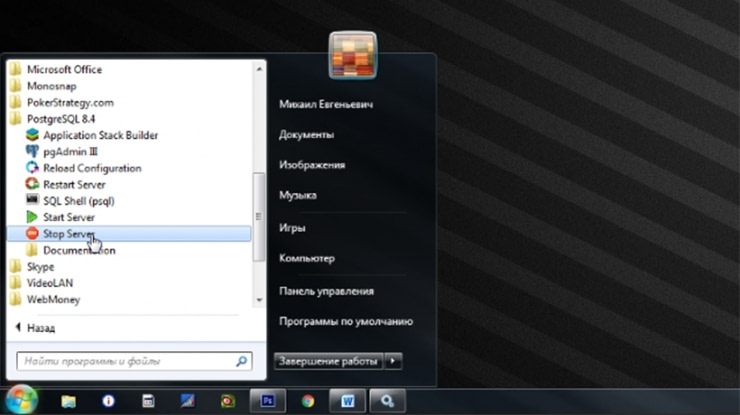This screenshot has width=740, height=415.
Task: Open the Application Stack Builder icon
Action: [x=32, y=135]
